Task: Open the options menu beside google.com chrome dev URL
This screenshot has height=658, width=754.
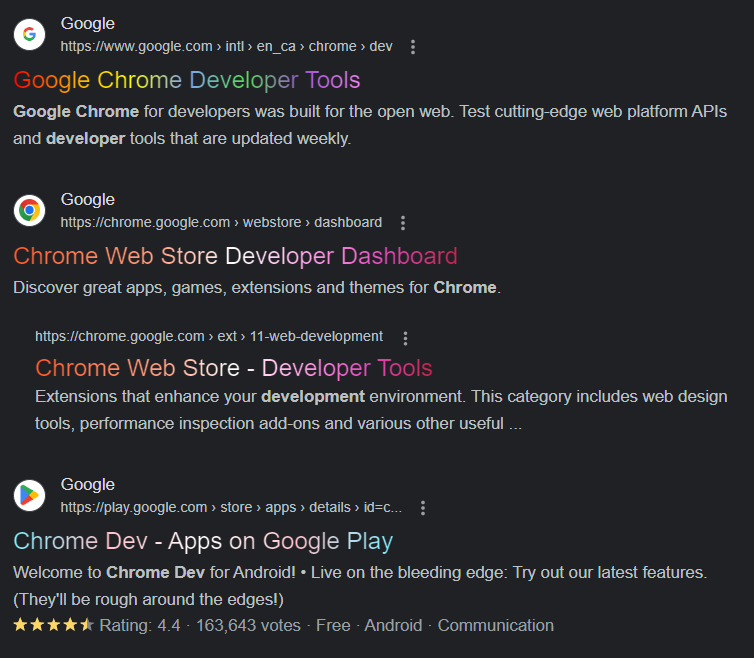Action: click(x=413, y=47)
